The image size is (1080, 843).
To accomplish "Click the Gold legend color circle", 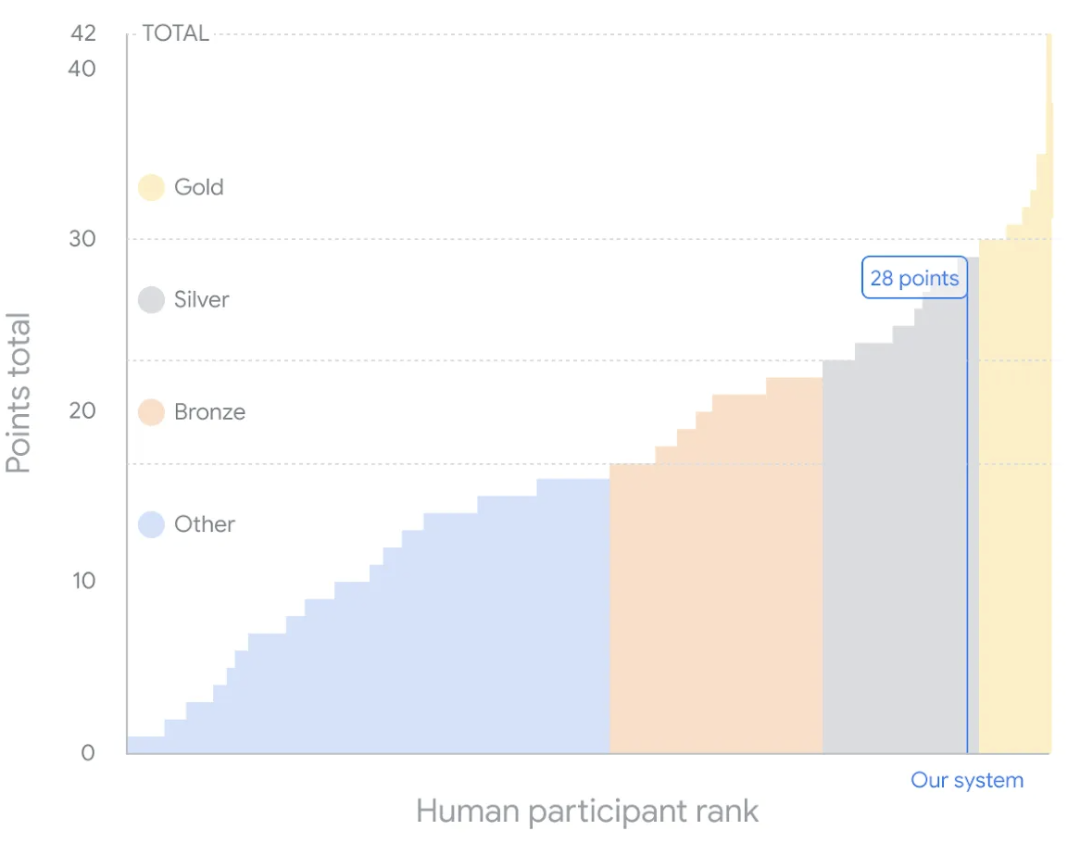I will (x=151, y=187).
